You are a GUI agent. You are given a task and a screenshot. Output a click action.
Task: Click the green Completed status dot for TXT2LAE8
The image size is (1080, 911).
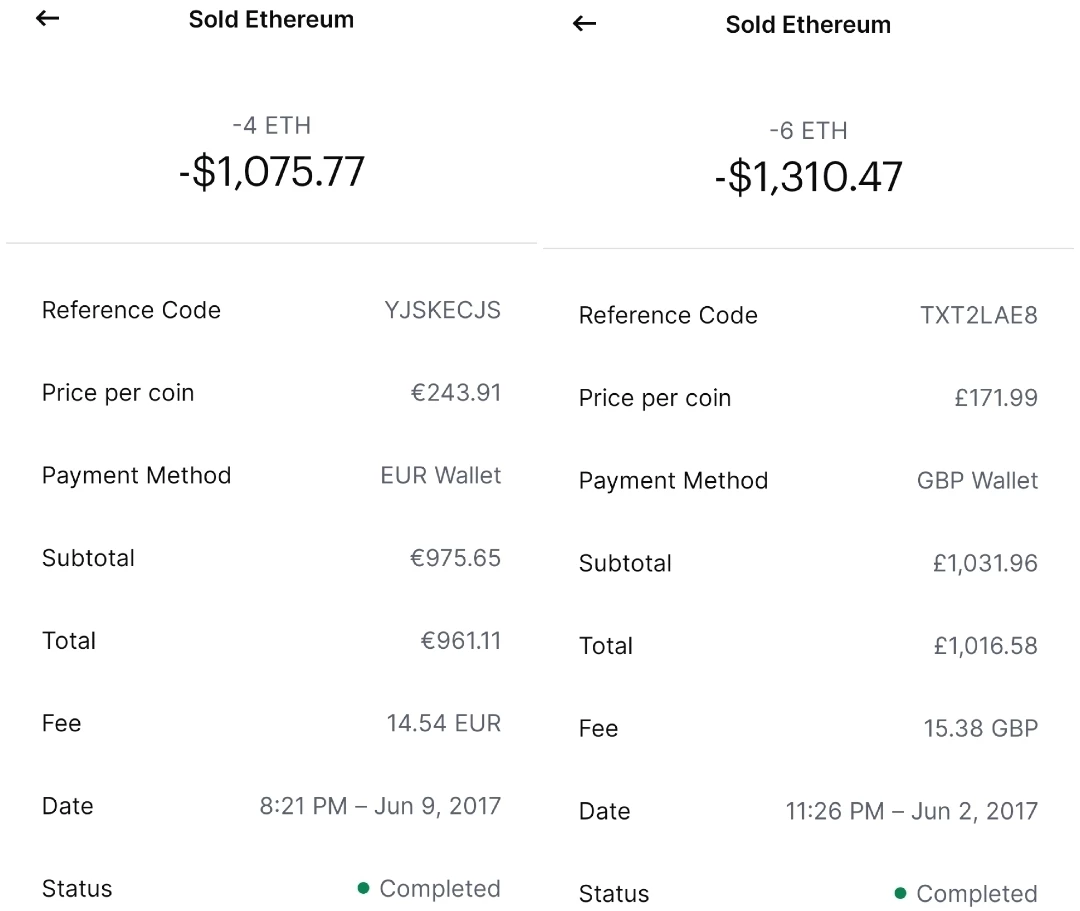[x=900, y=893]
